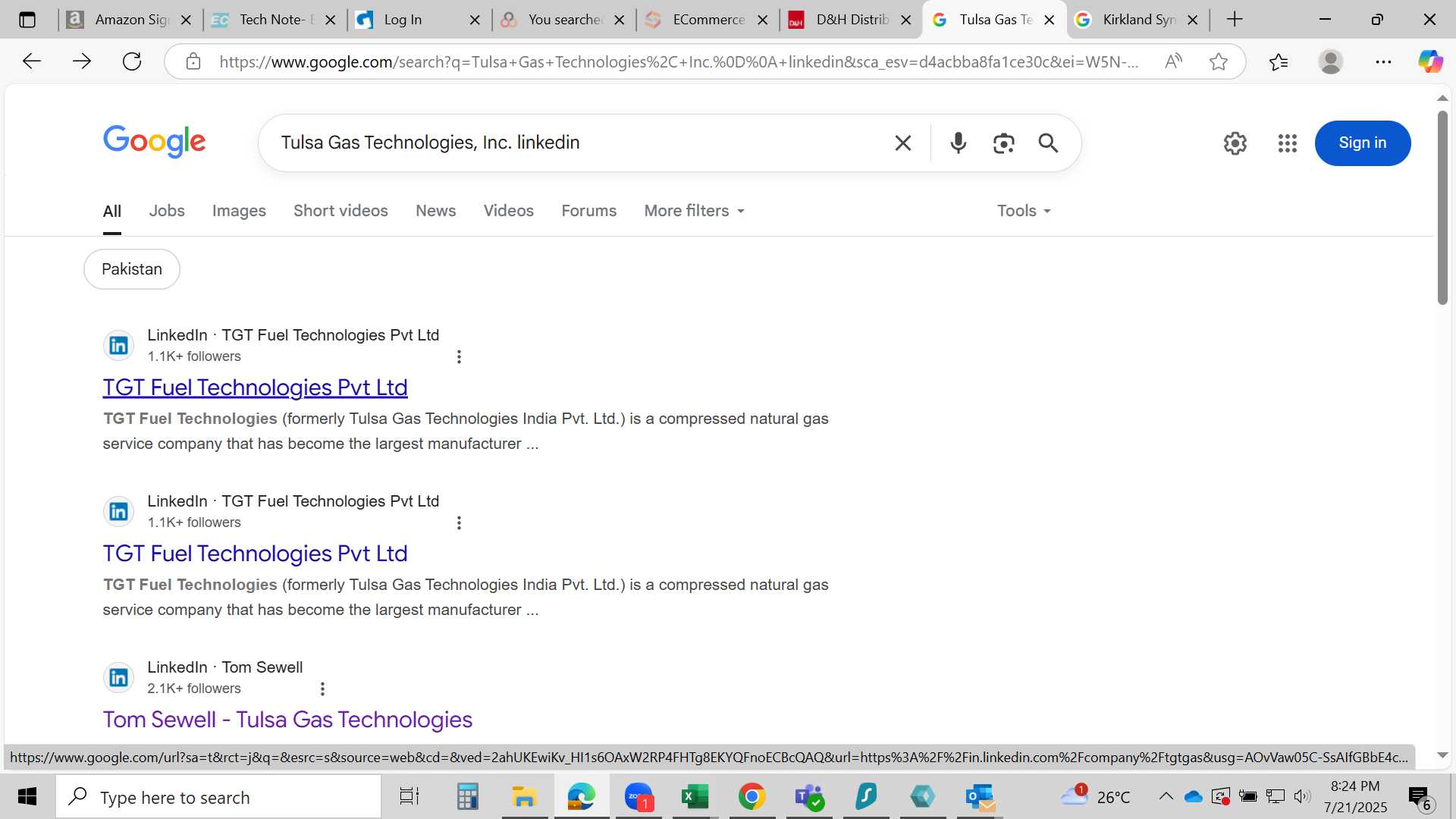
Task: Open Windows Start menu
Action: point(27,796)
